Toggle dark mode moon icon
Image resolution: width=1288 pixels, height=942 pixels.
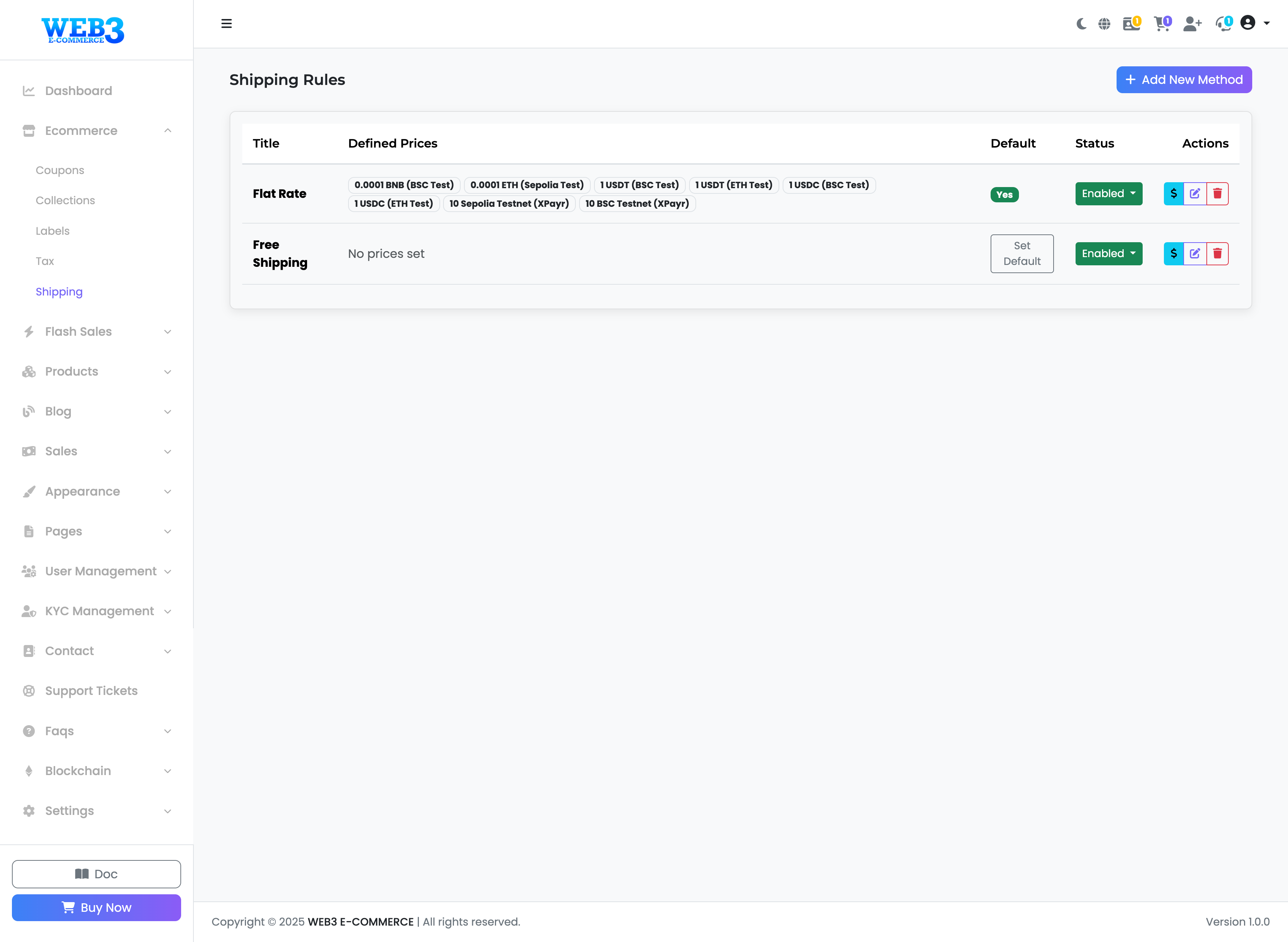tap(1080, 24)
